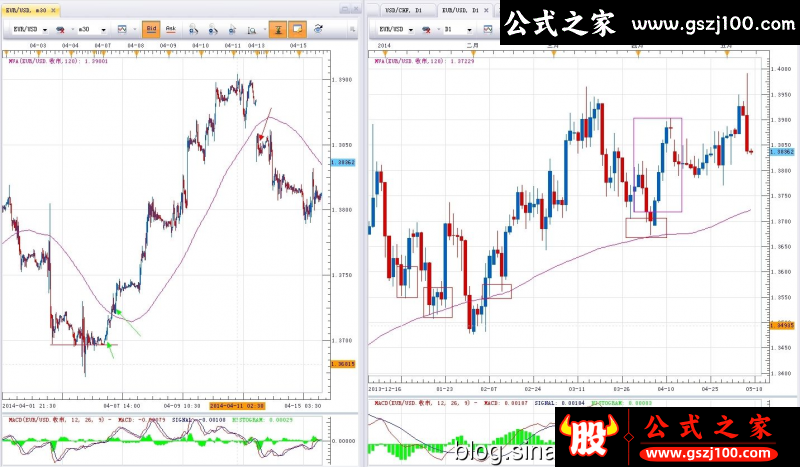800x467 pixels.
Task: Select the MVA 1.39801 indicator label on the m30 chart
Action: click(x=59, y=61)
